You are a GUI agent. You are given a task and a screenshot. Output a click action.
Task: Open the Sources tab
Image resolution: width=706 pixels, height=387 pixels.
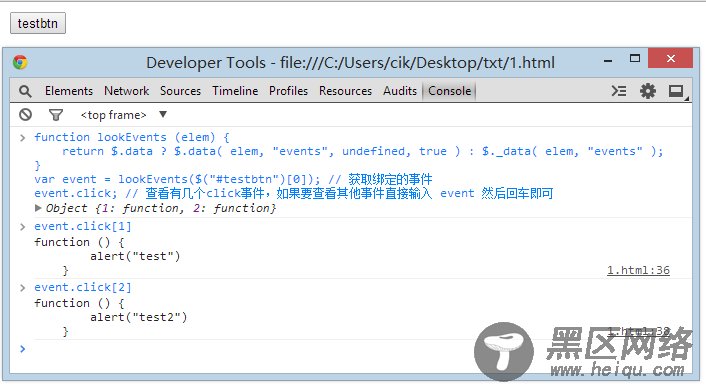(x=181, y=91)
